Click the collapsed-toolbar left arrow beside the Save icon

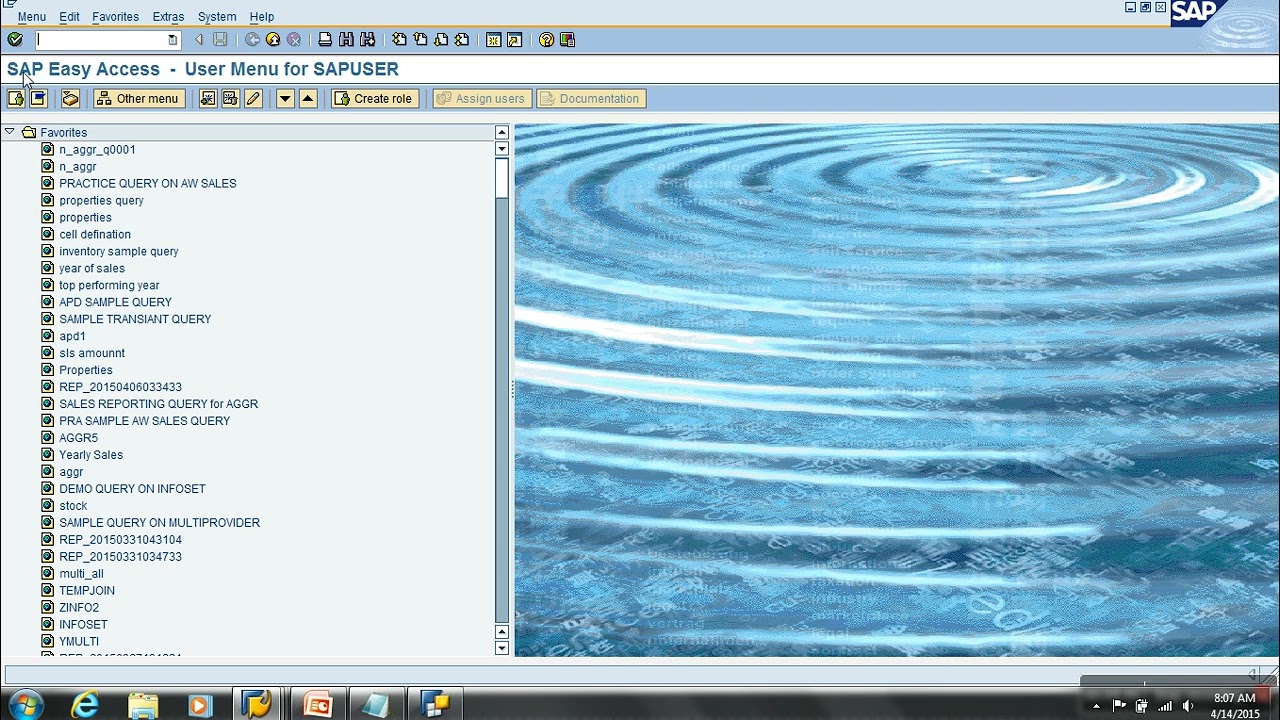(199, 40)
